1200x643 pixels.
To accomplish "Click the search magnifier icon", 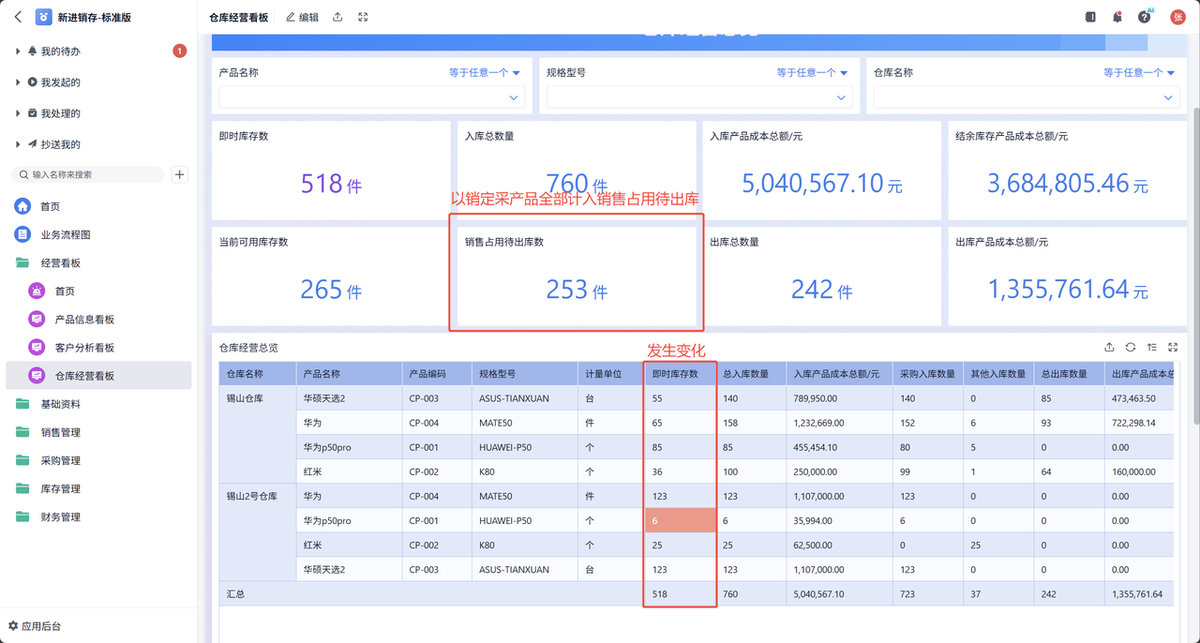I will coord(23,174).
